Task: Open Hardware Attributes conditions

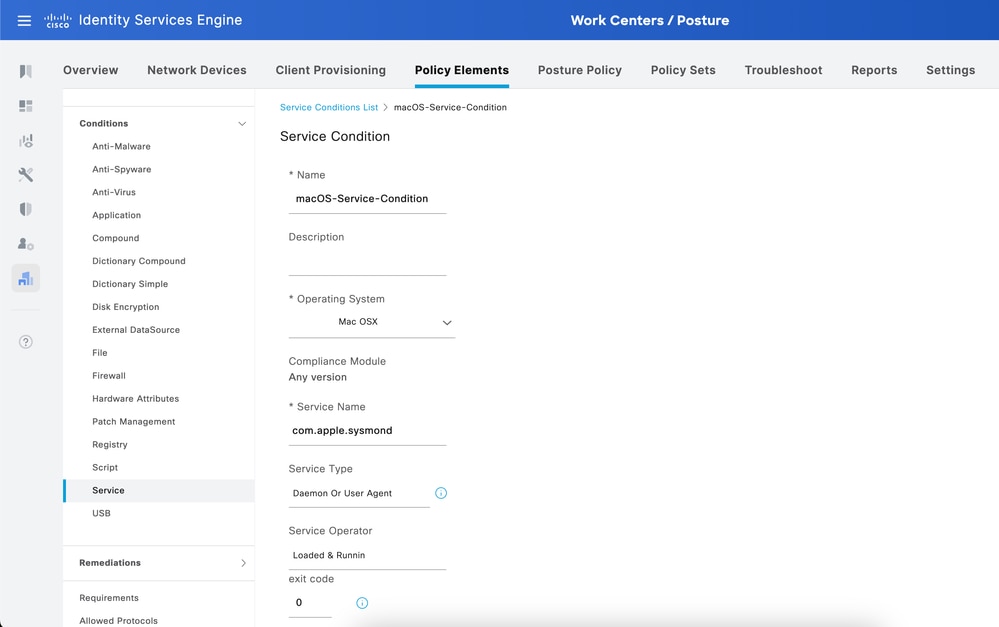Action: point(136,399)
